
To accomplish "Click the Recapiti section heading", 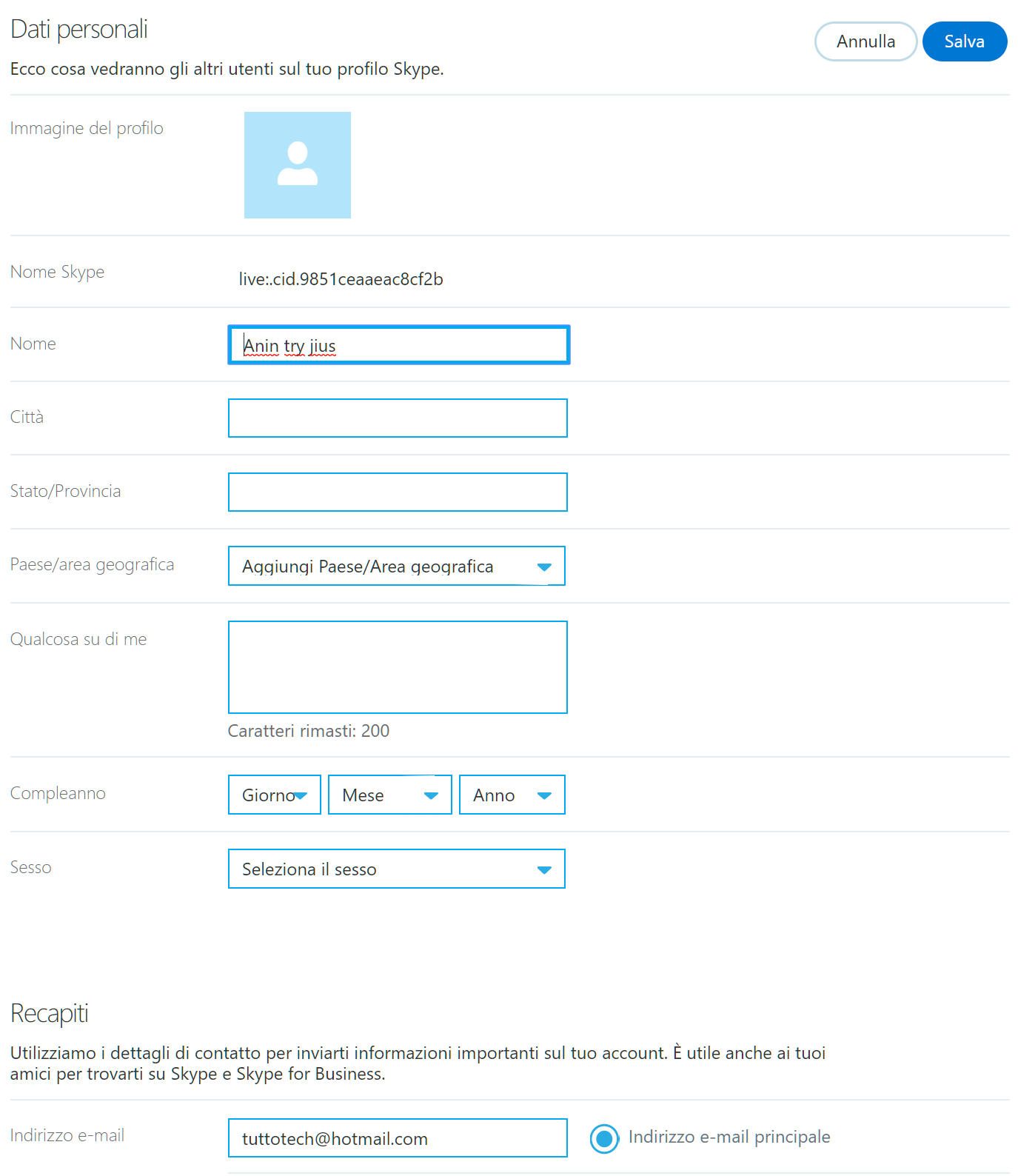I will pos(50,1013).
